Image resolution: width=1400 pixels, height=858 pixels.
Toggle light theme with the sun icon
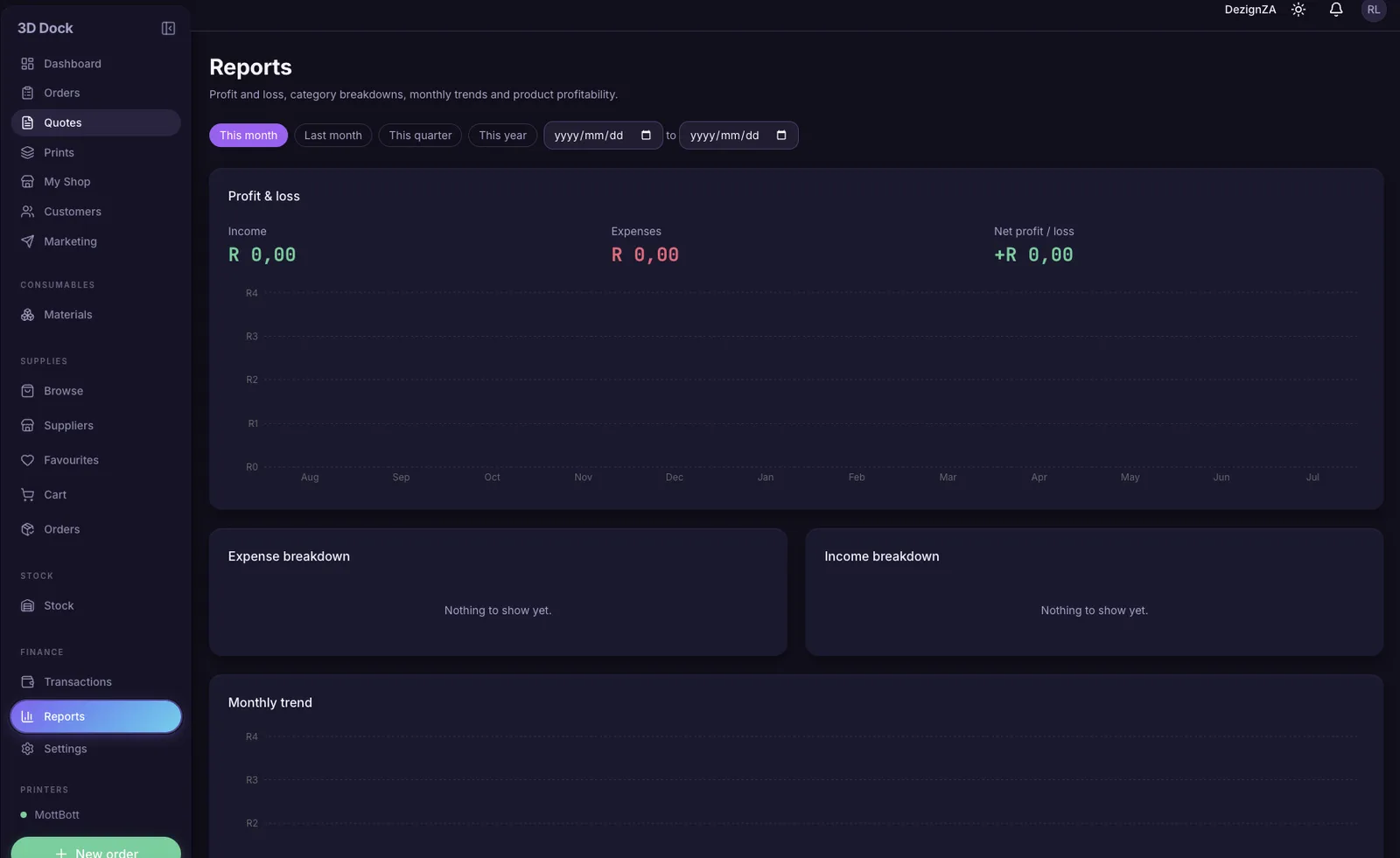click(1298, 10)
